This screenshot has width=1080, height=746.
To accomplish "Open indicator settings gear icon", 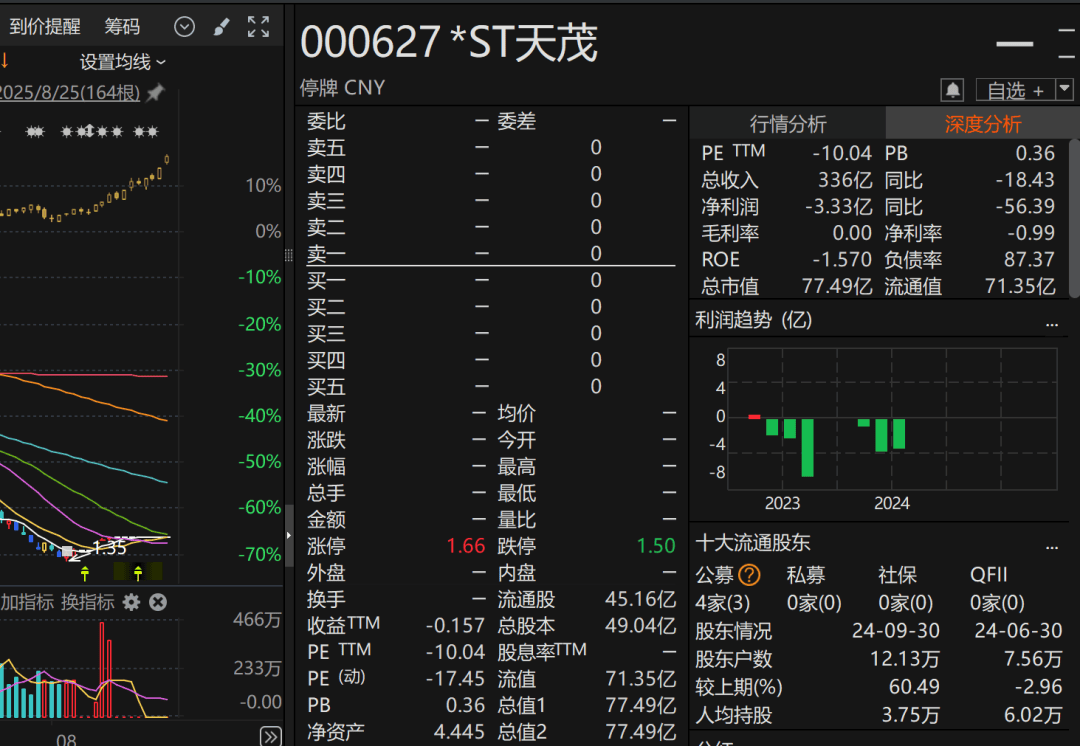I will pos(131,602).
